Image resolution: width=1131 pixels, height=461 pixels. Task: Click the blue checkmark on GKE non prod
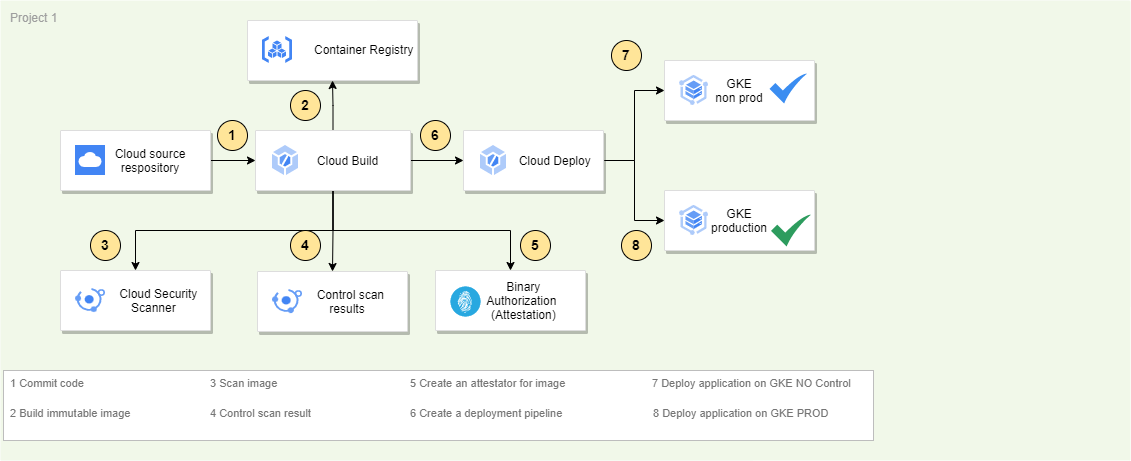[x=787, y=89]
